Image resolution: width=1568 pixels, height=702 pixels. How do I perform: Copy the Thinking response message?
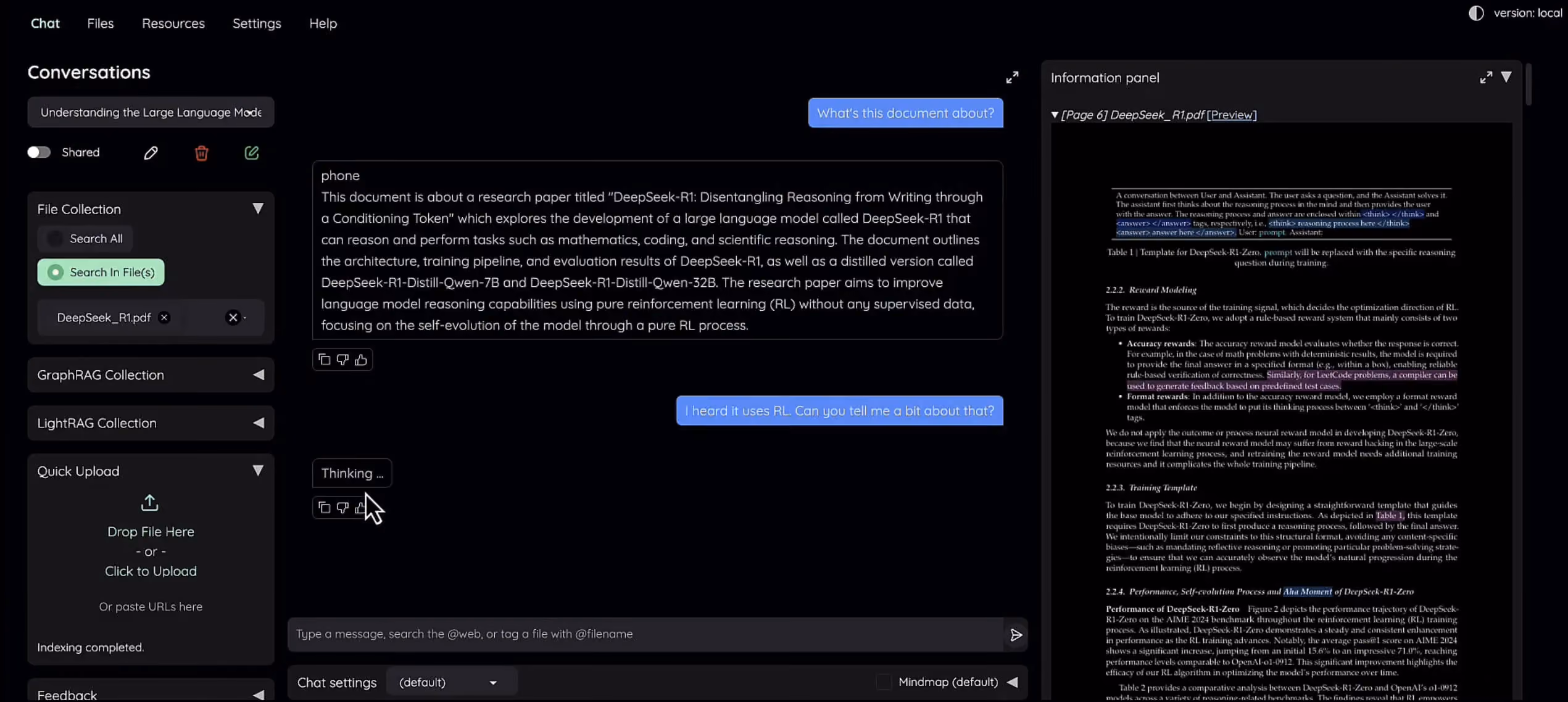(324, 507)
